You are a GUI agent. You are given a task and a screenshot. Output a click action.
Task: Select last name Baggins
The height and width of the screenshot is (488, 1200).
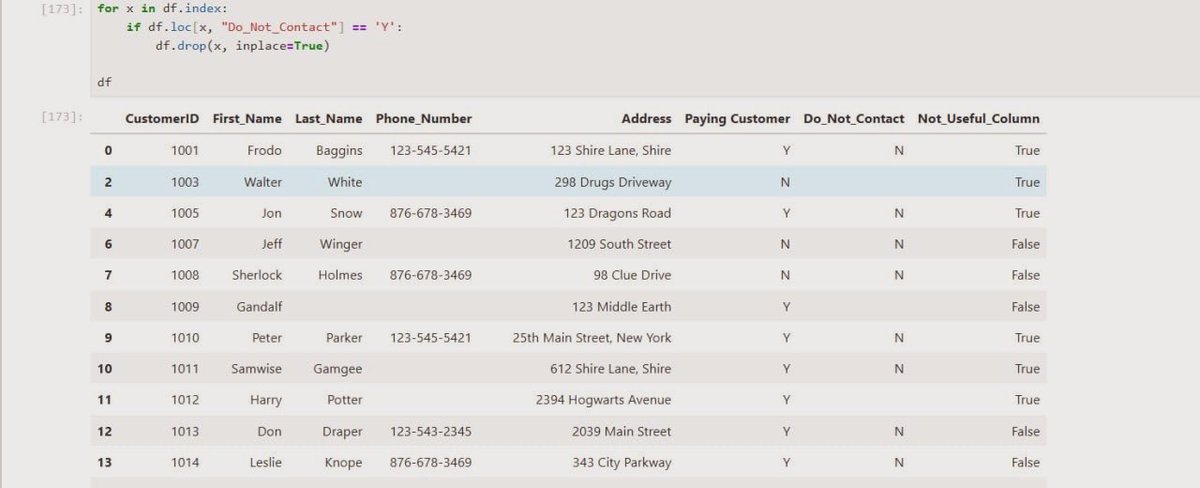[339, 151]
